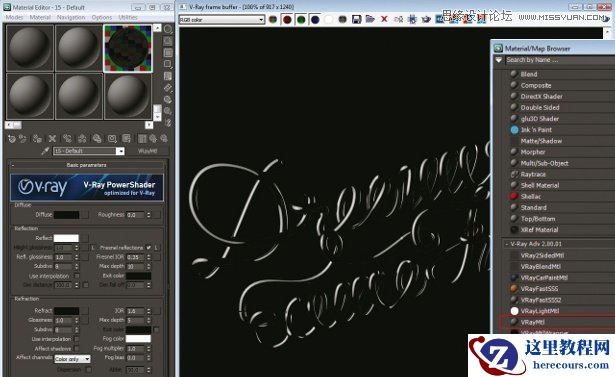Toggle the checkered Background icon
Image resolution: width=615 pixels, height=377 pixels.
168,53
